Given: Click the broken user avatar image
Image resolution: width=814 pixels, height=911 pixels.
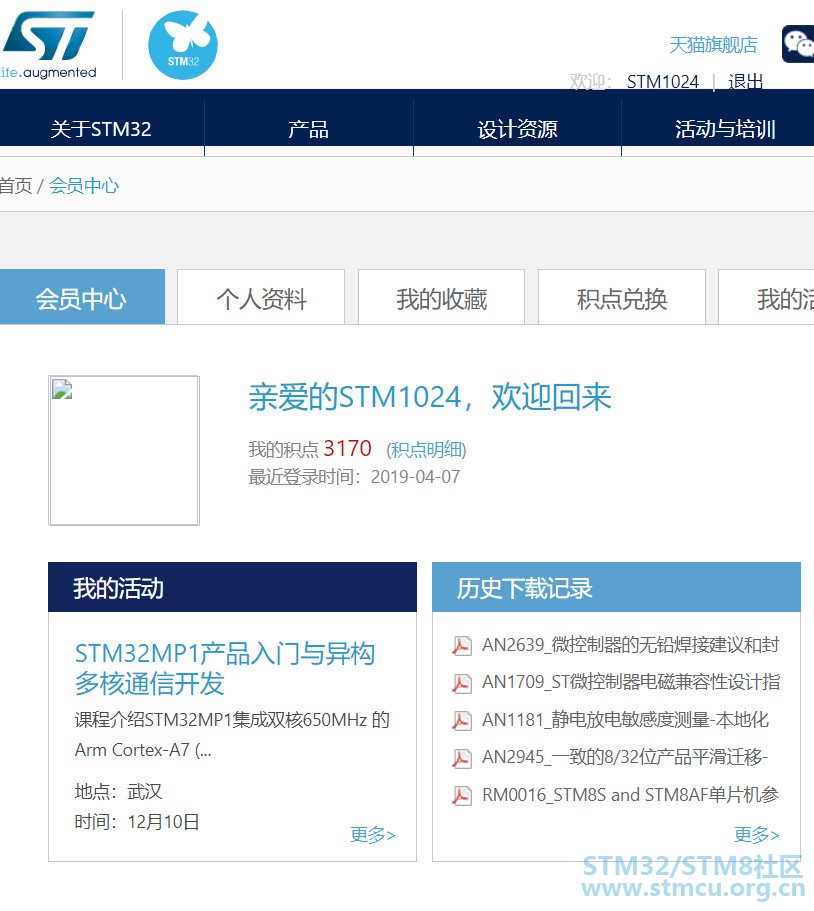Looking at the screenshot, I should (124, 450).
